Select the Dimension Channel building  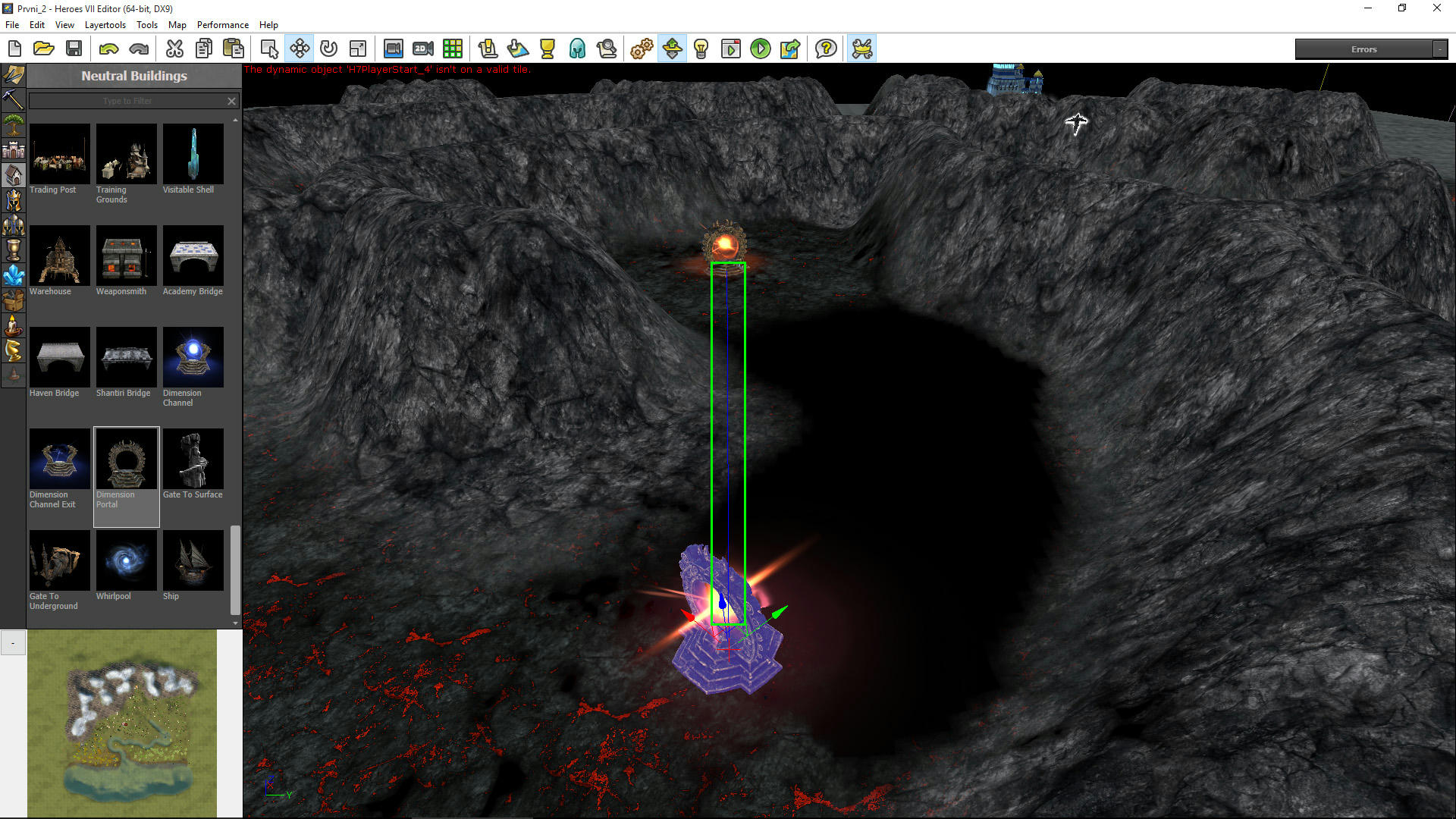pos(193,357)
